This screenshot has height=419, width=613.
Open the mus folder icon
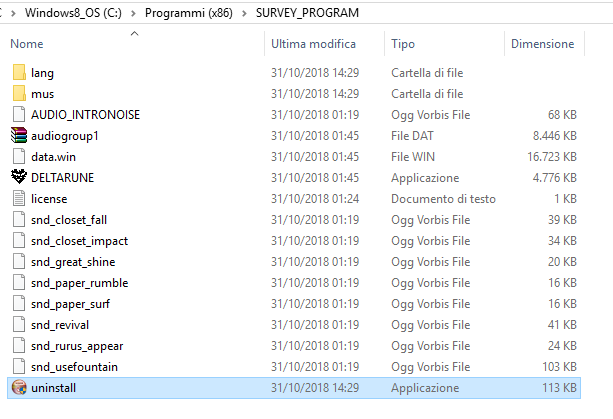pyautogui.click(x=19, y=94)
